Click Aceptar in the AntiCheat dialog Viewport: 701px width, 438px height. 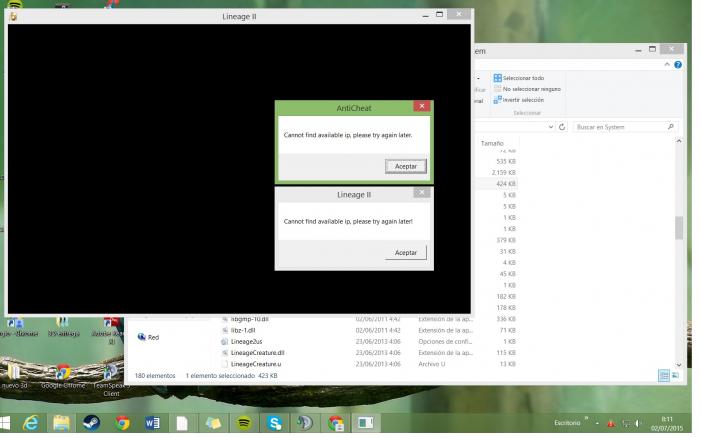pyautogui.click(x=405, y=166)
